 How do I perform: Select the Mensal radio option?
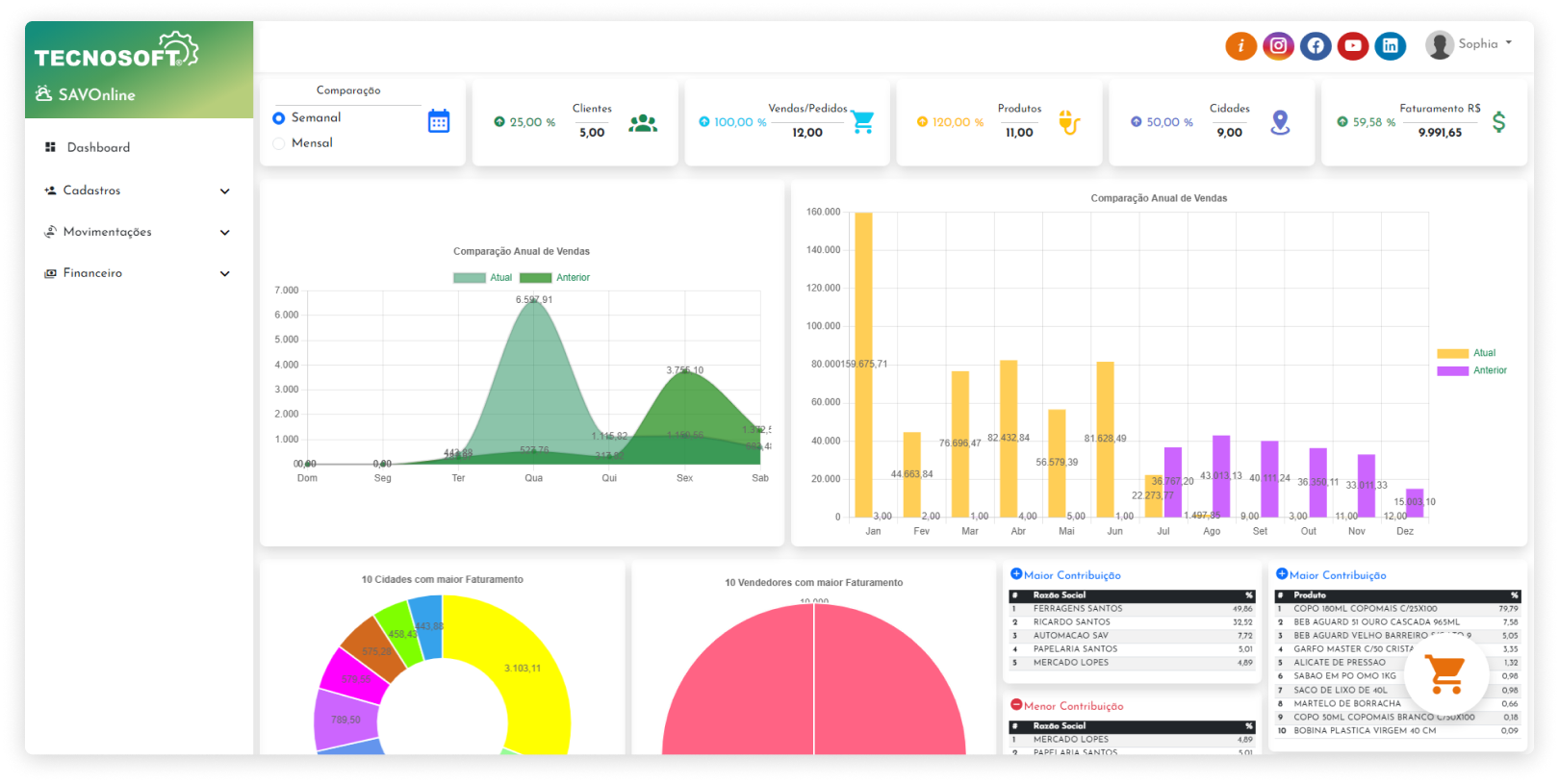click(x=279, y=143)
